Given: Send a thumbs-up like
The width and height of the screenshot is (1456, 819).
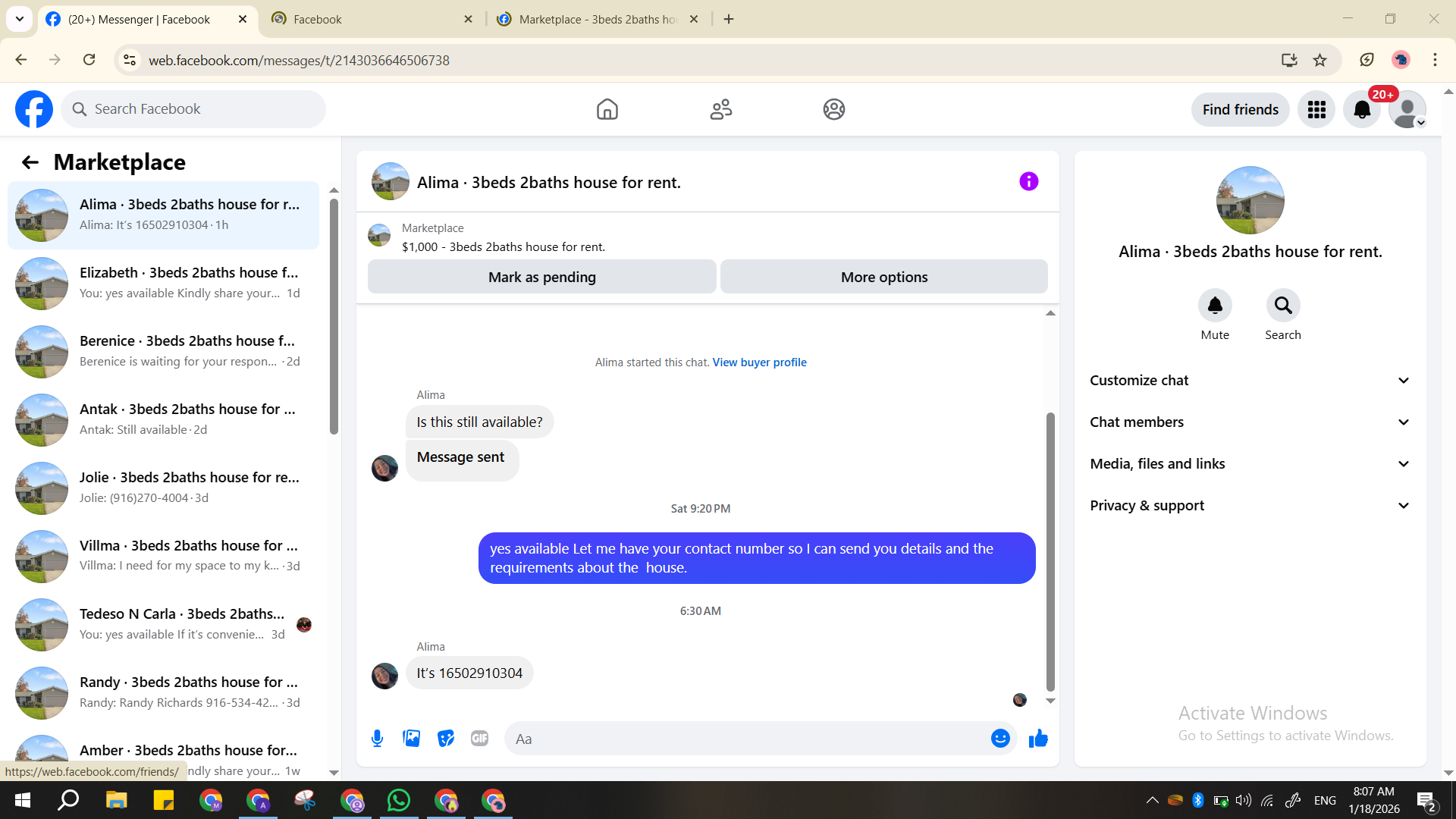Looking at the screenshot, I should pos(1038,739).
